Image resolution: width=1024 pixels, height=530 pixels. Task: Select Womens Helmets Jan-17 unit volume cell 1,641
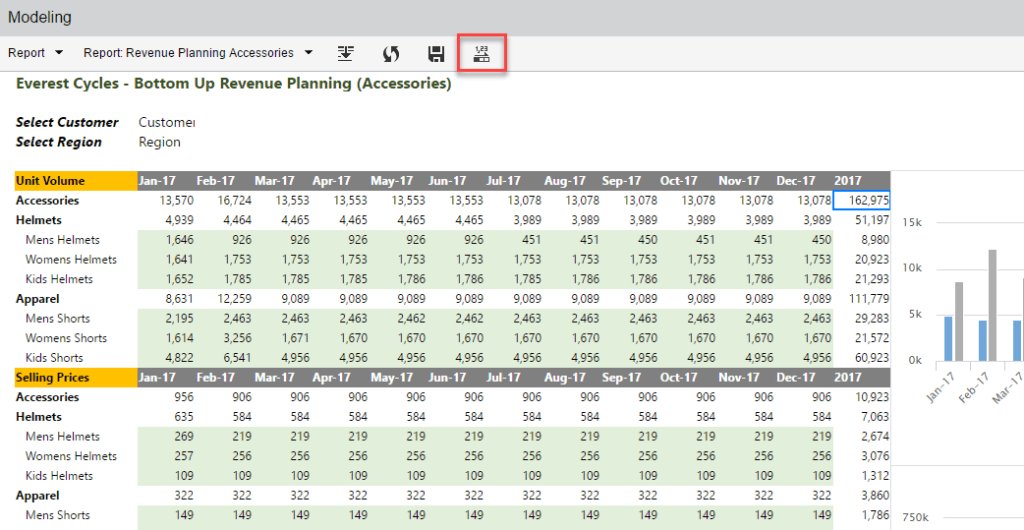click(167, 259)
